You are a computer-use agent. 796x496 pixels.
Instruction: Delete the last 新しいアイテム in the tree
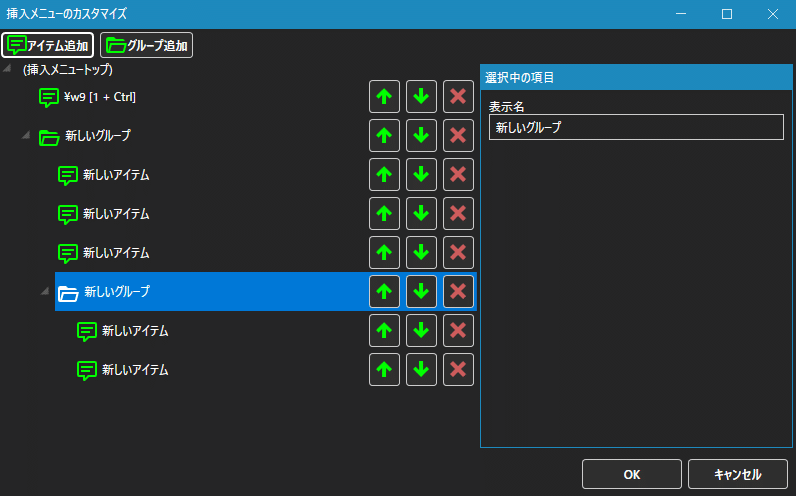tap(458, 370)
